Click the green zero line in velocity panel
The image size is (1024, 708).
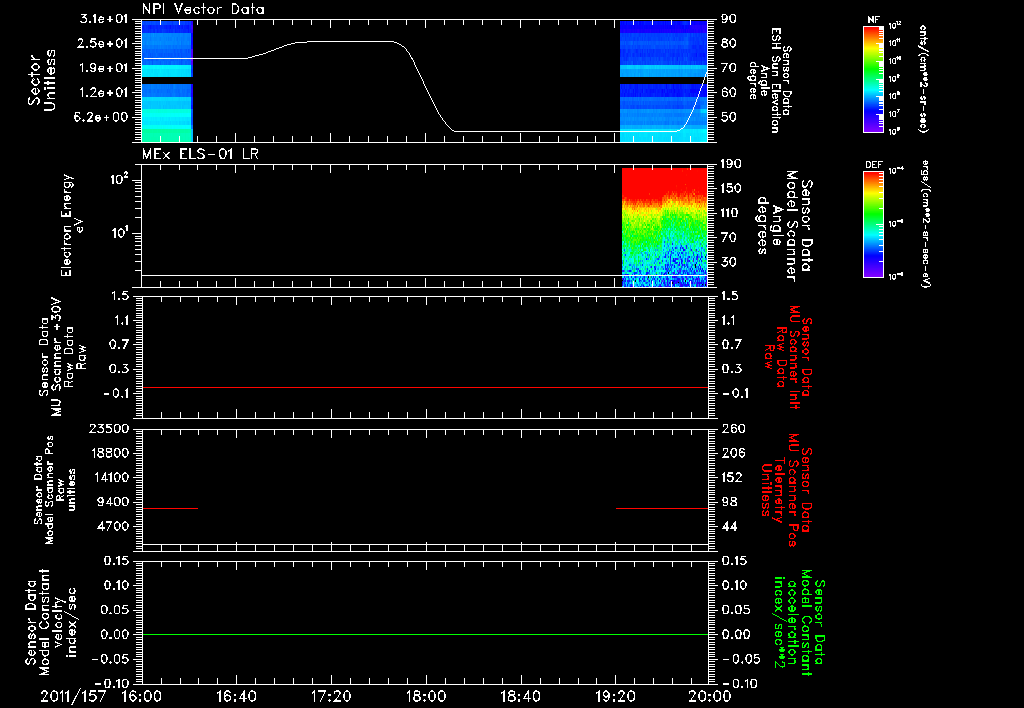(x=425, y=634)
